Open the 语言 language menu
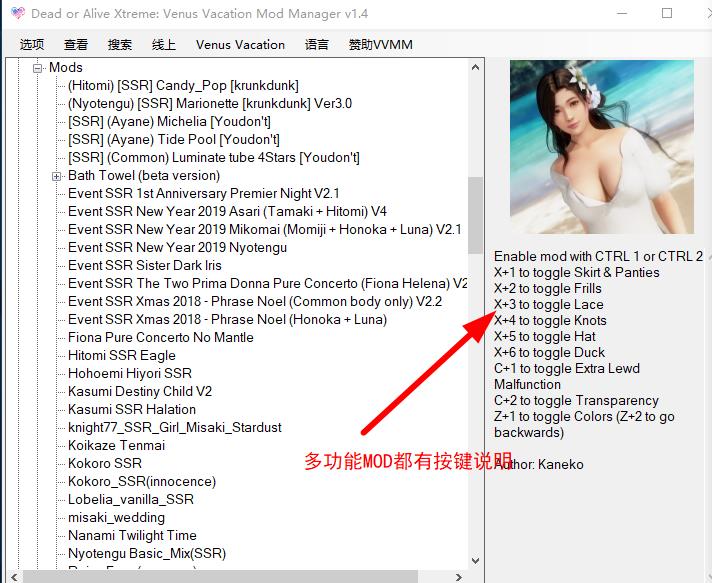 tap(317, 44)
